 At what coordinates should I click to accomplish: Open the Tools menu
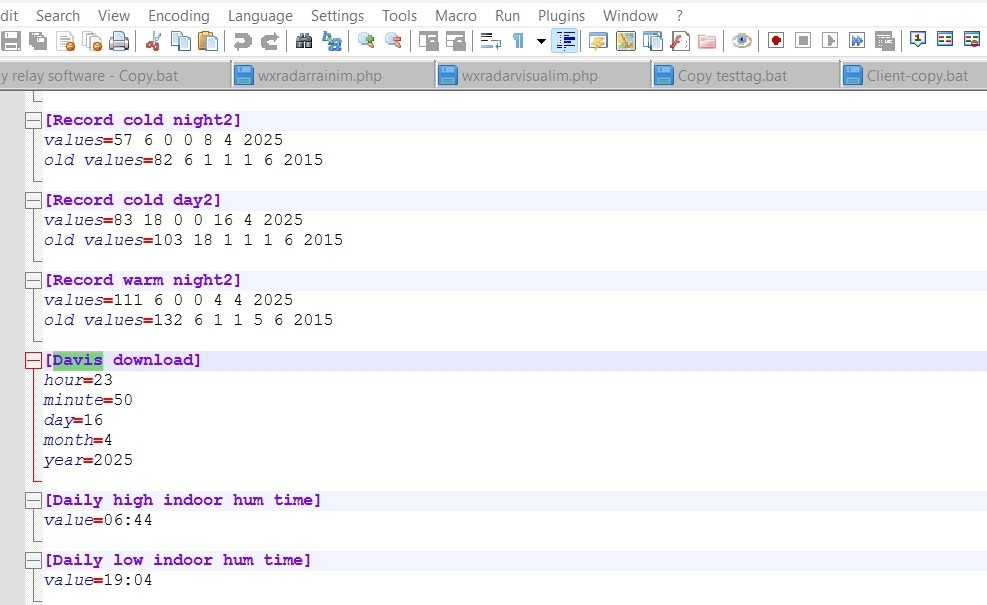(400, 16)
